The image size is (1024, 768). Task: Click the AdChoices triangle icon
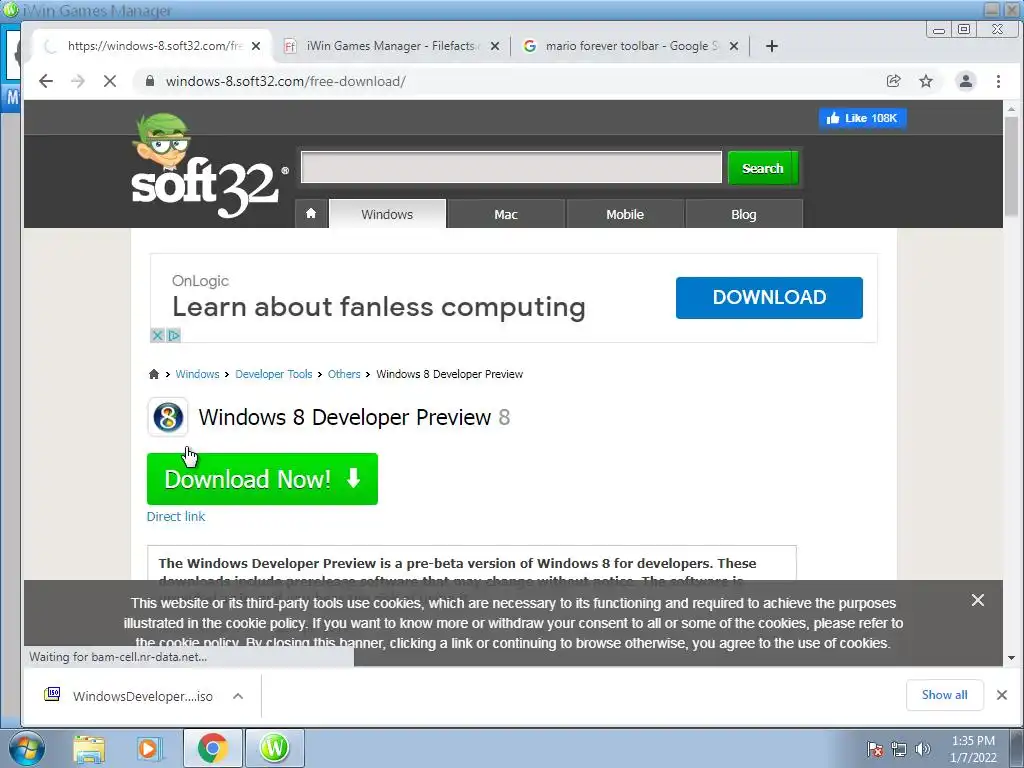tap(174, 336)
